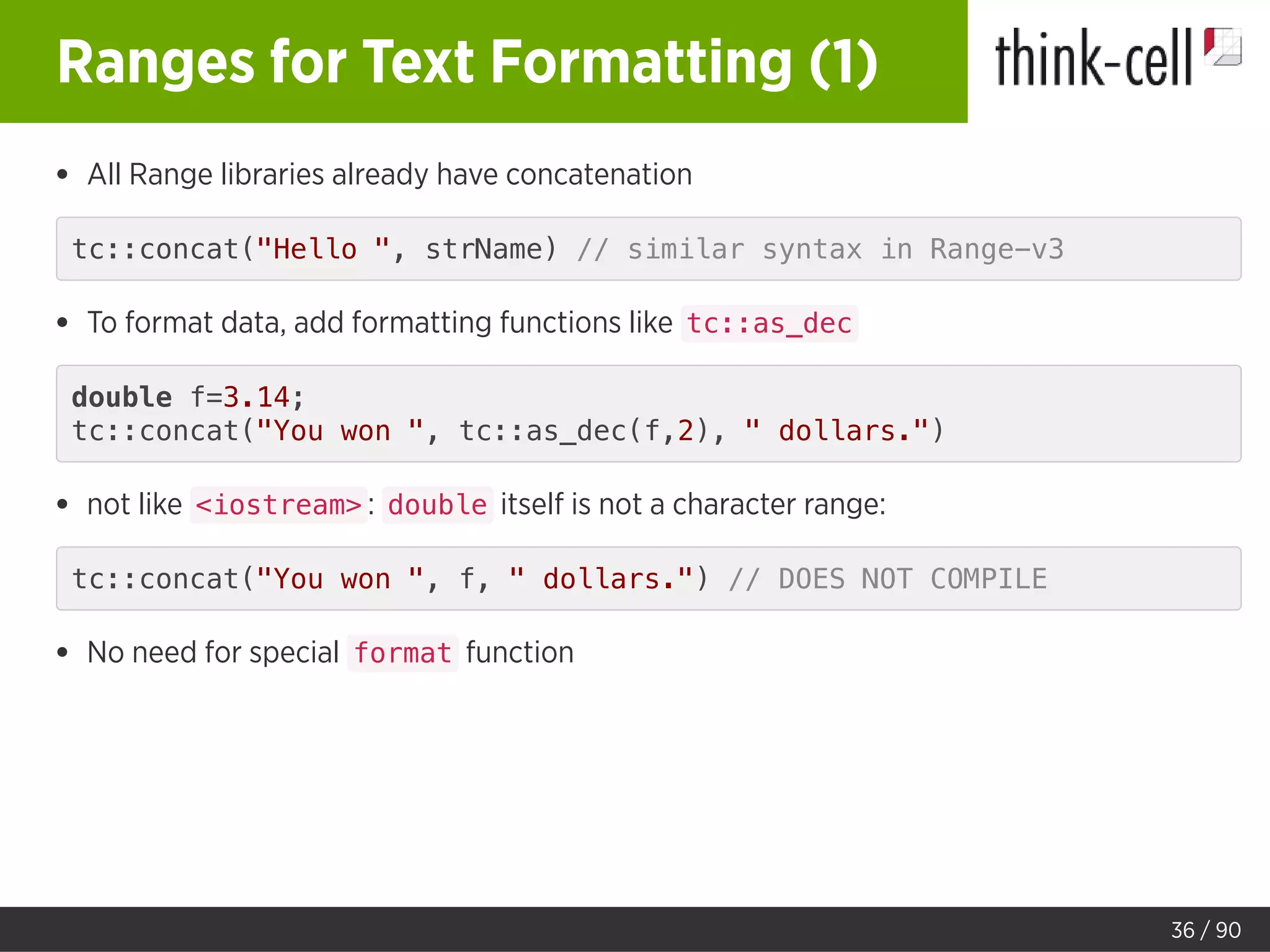Screen dimensions: 1270x952
Task: Click the text 'No need for special'
Action: [213, 653]
